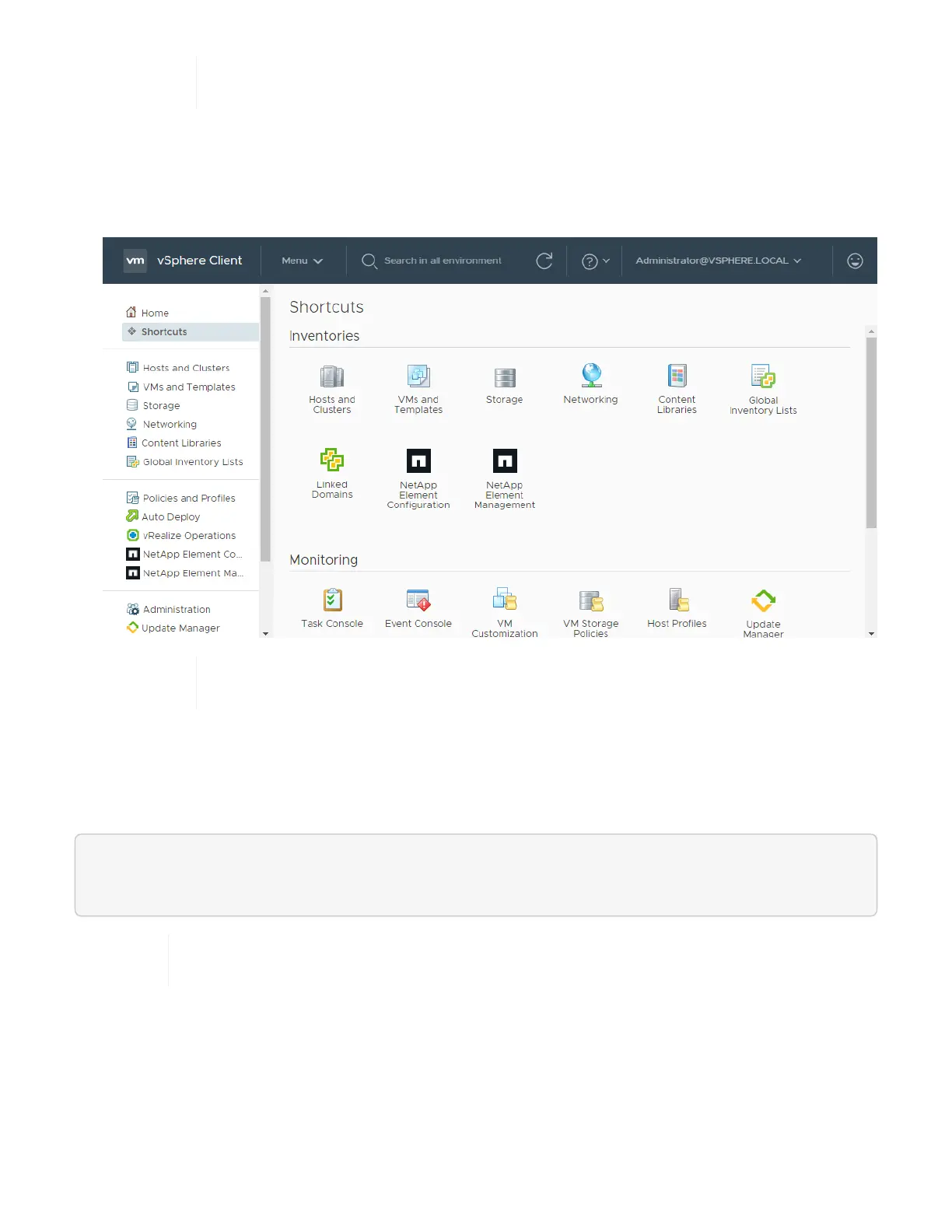Open the VM Customization shortcut icon

pos(505,600)
